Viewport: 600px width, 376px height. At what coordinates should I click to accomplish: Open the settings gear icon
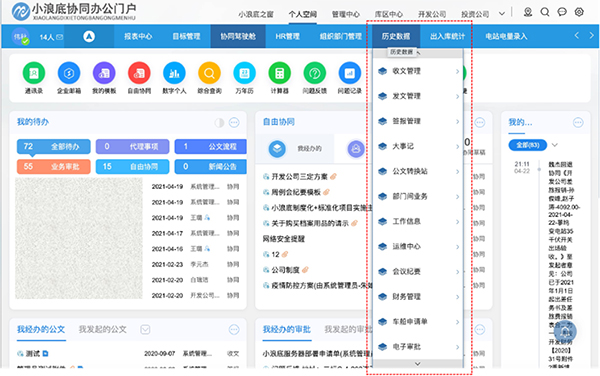(x=579, y=12)
